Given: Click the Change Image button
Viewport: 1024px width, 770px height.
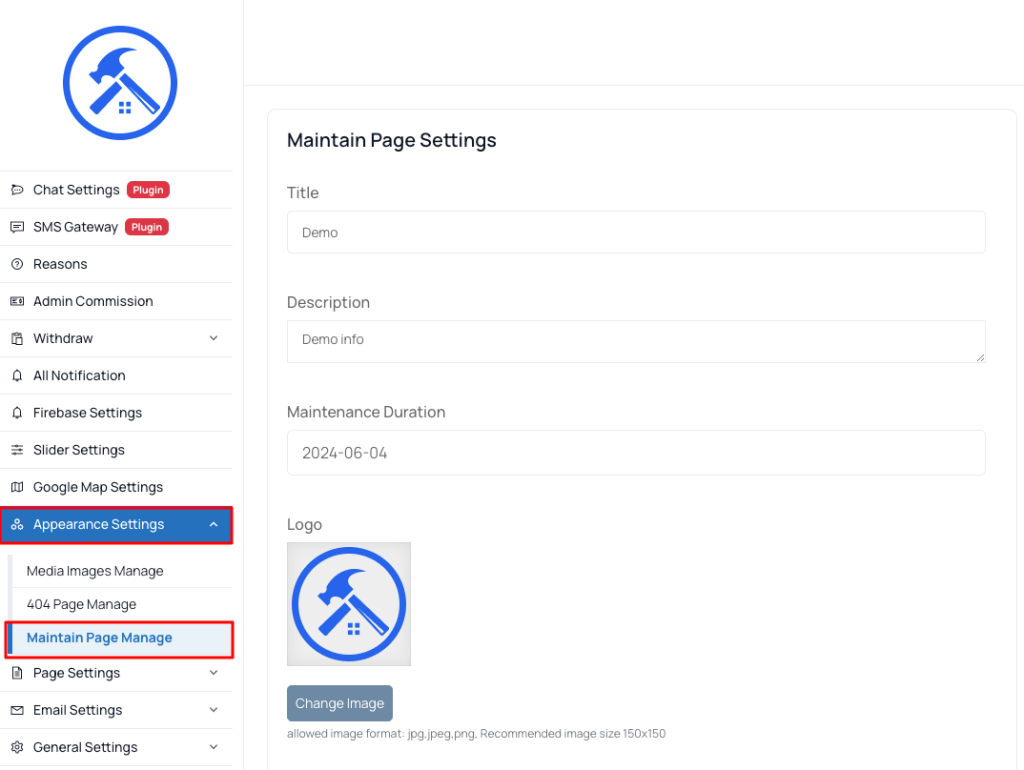Looking at the screenshot, I should click(340, 703).
